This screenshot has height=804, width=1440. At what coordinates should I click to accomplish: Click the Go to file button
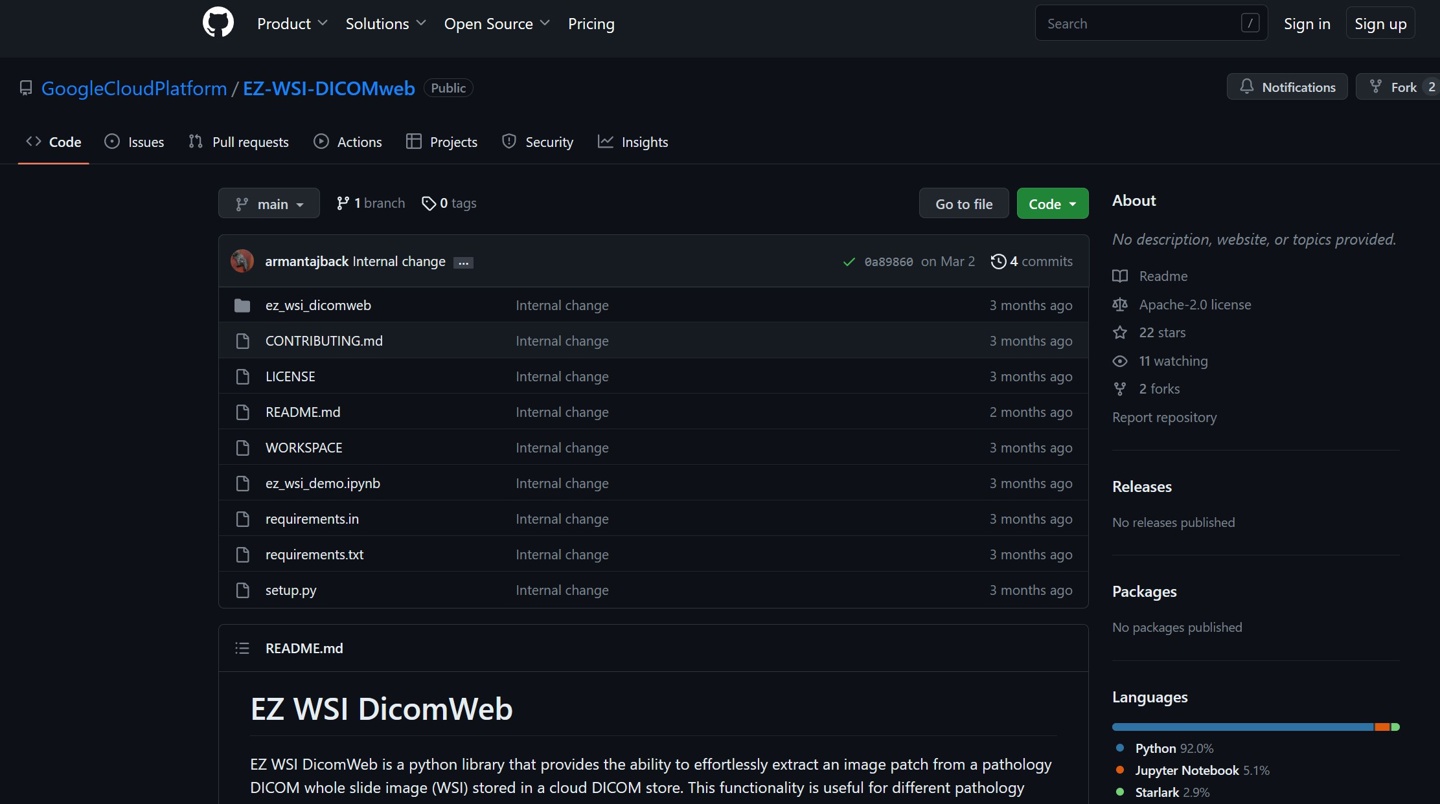(x=964, y=203)
